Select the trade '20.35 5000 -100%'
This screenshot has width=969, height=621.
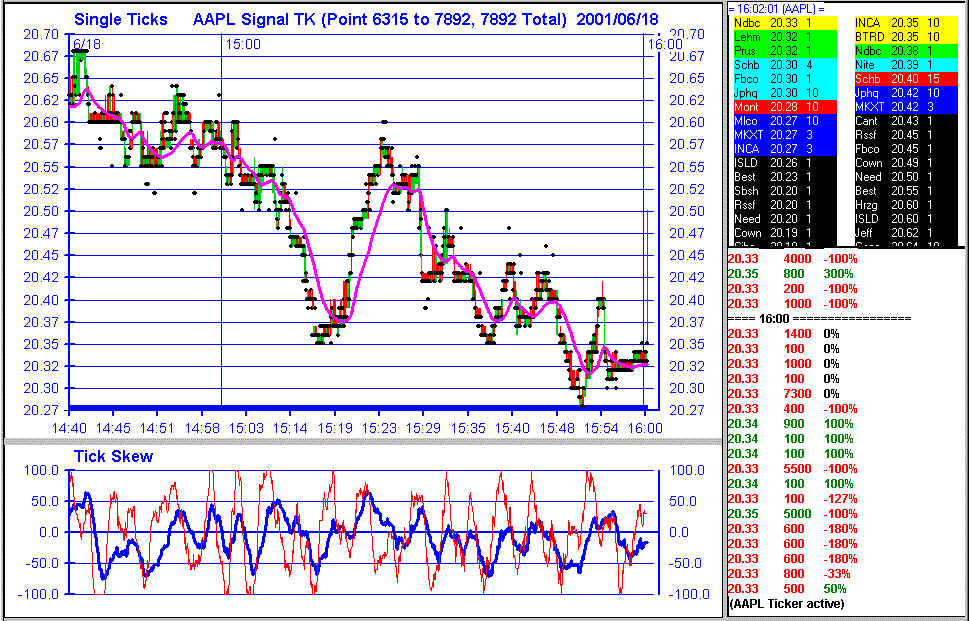(792, 513)
